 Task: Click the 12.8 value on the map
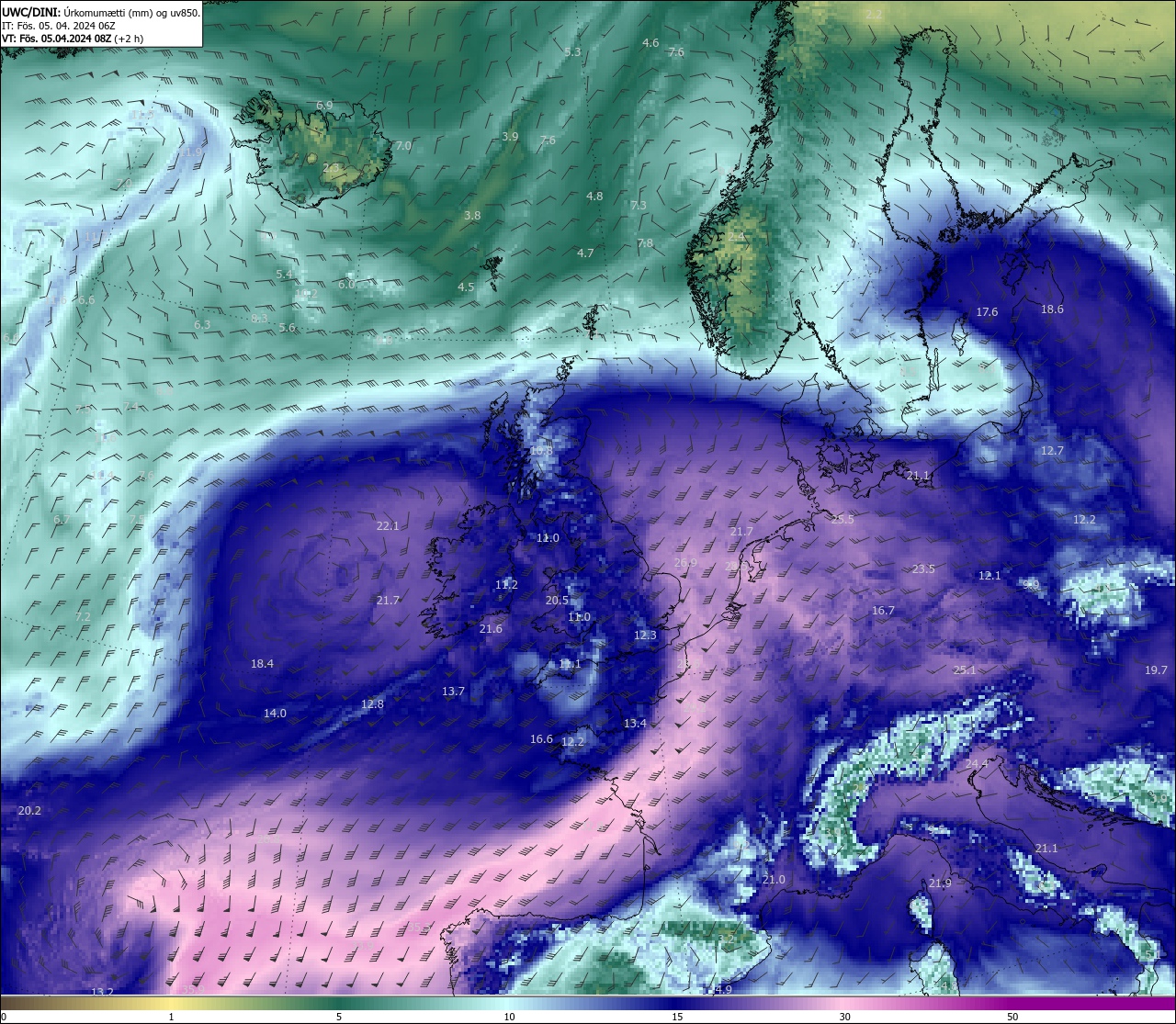(x=372, y=704)
